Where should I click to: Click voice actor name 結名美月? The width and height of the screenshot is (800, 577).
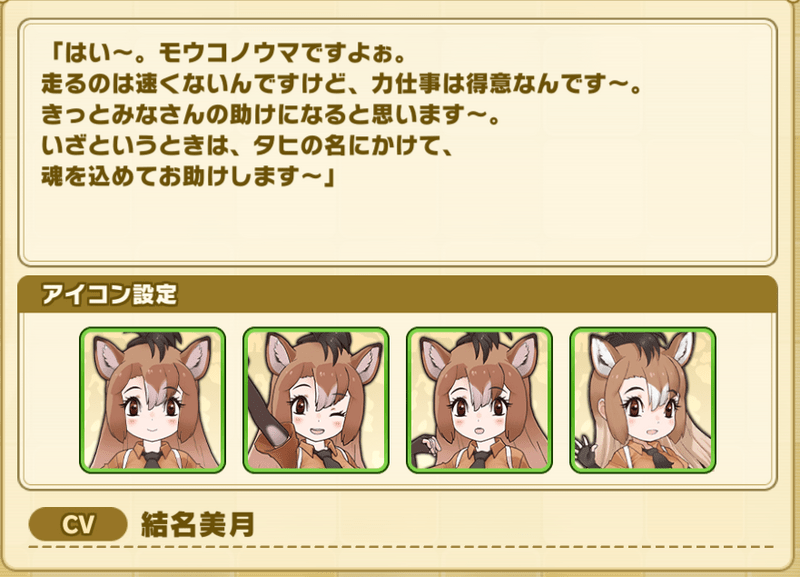pyautogui.click(x=197, y=524)
